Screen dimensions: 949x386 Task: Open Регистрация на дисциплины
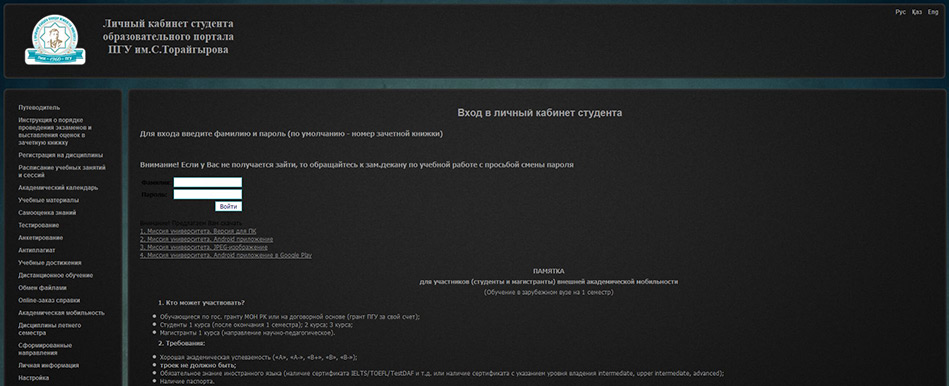61,155
